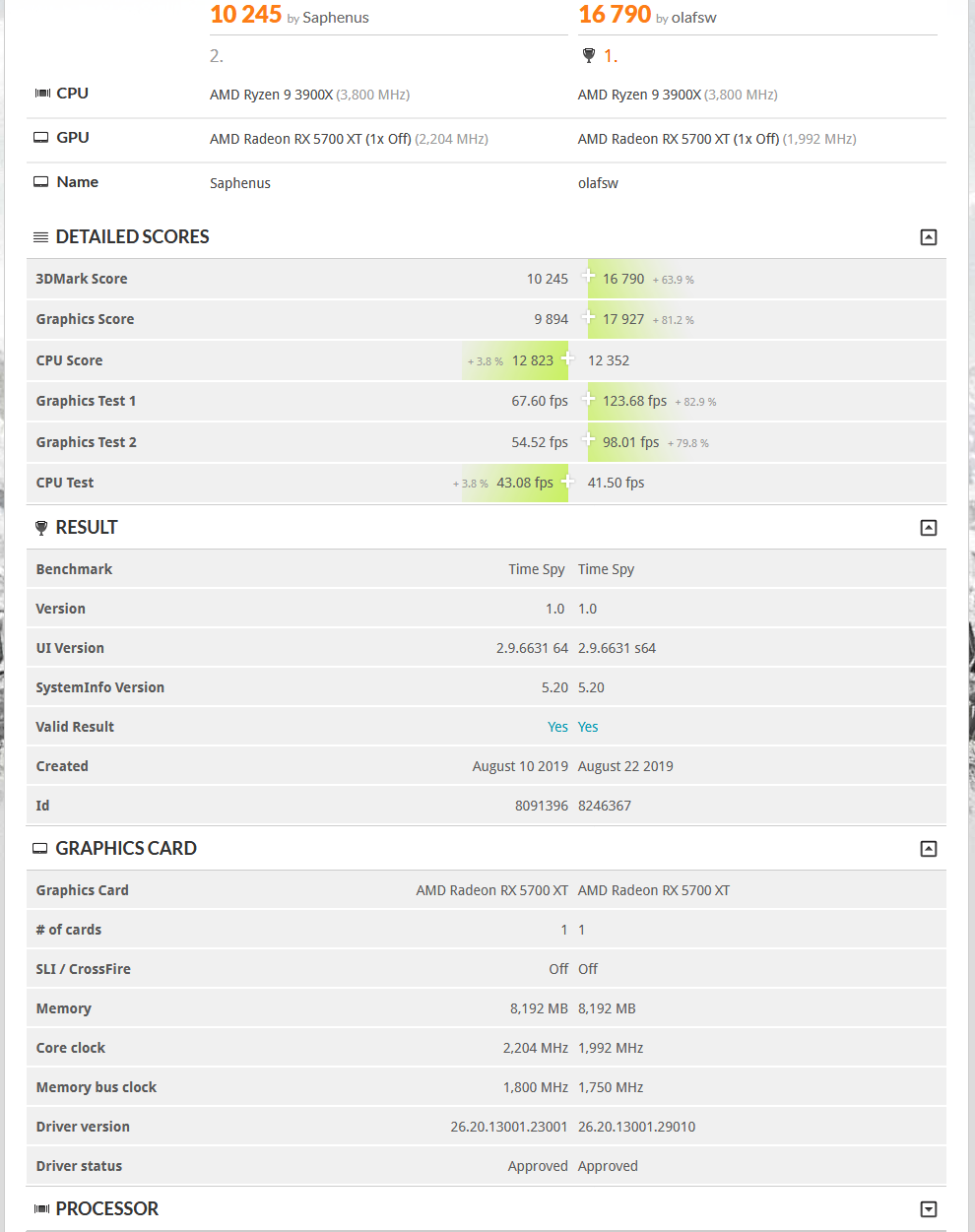Click the GPU monitor icon
This screenshot has width=975, height=1232.
[x=41, y=138]
